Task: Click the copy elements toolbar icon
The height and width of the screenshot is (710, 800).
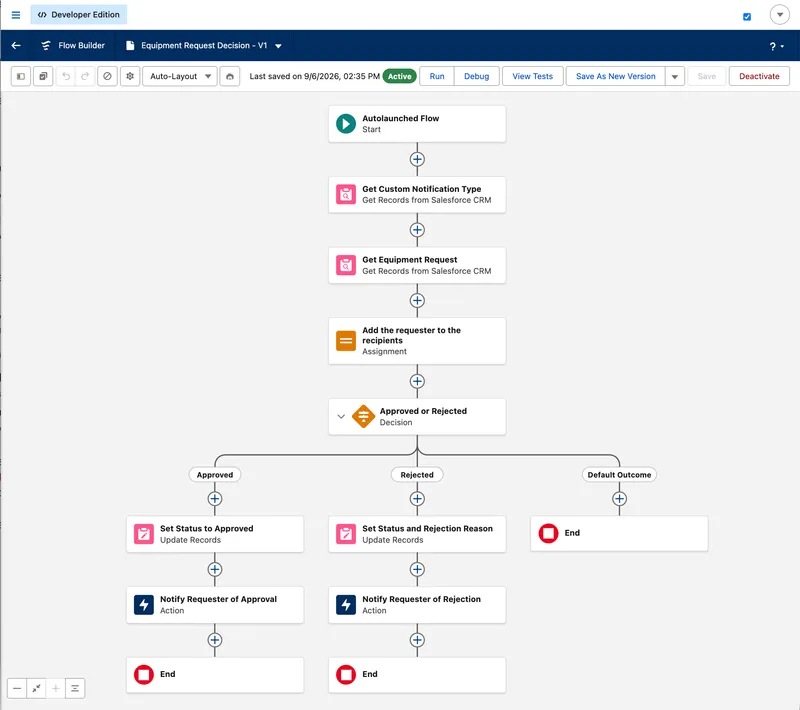Action: [x=43, y=76]
